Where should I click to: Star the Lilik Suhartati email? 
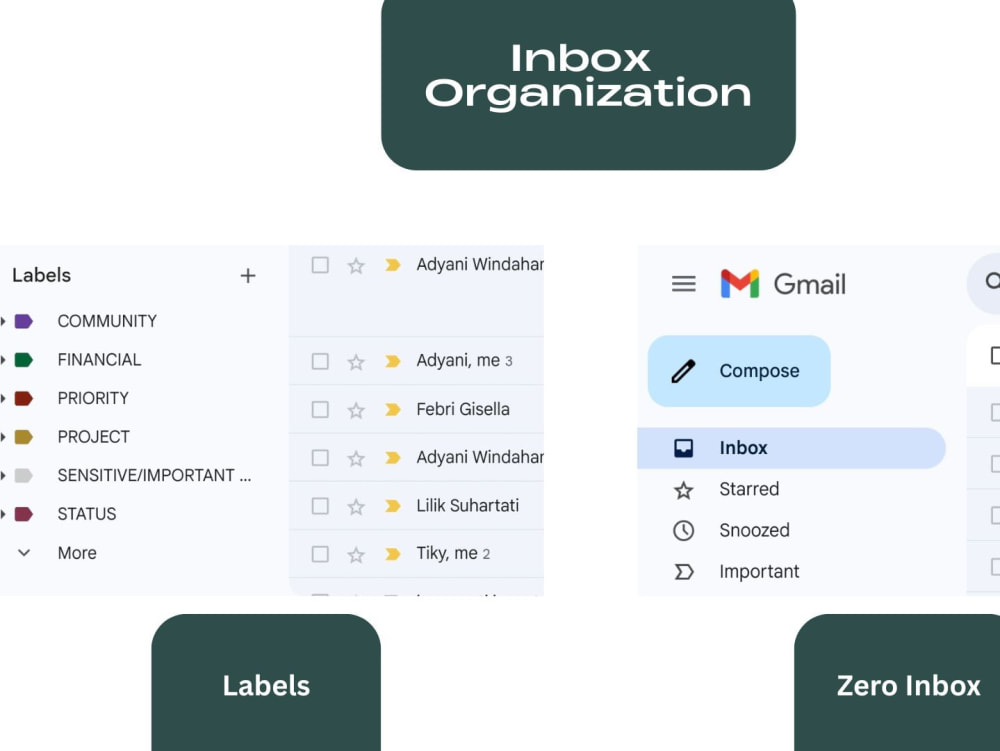click(x=356, y=507)
